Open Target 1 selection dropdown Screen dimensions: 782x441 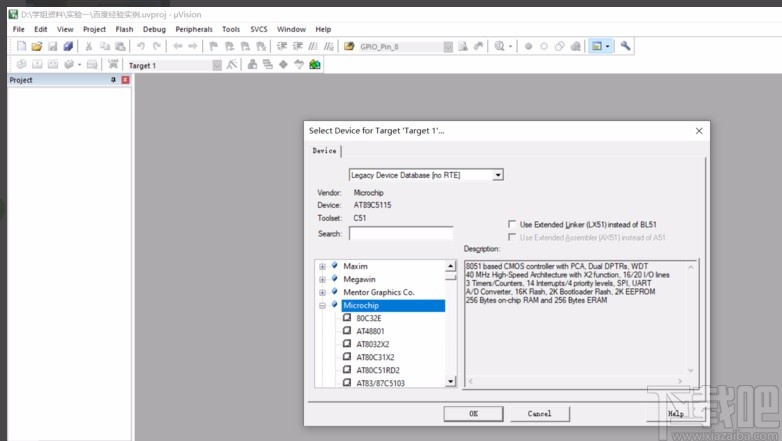click(217, 65)
